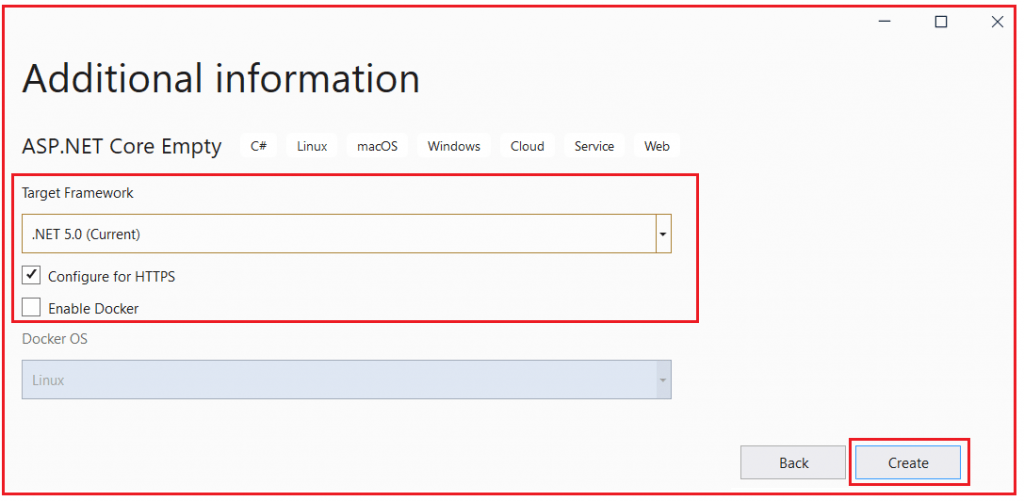Minimize the dialog window

point(884,22)
